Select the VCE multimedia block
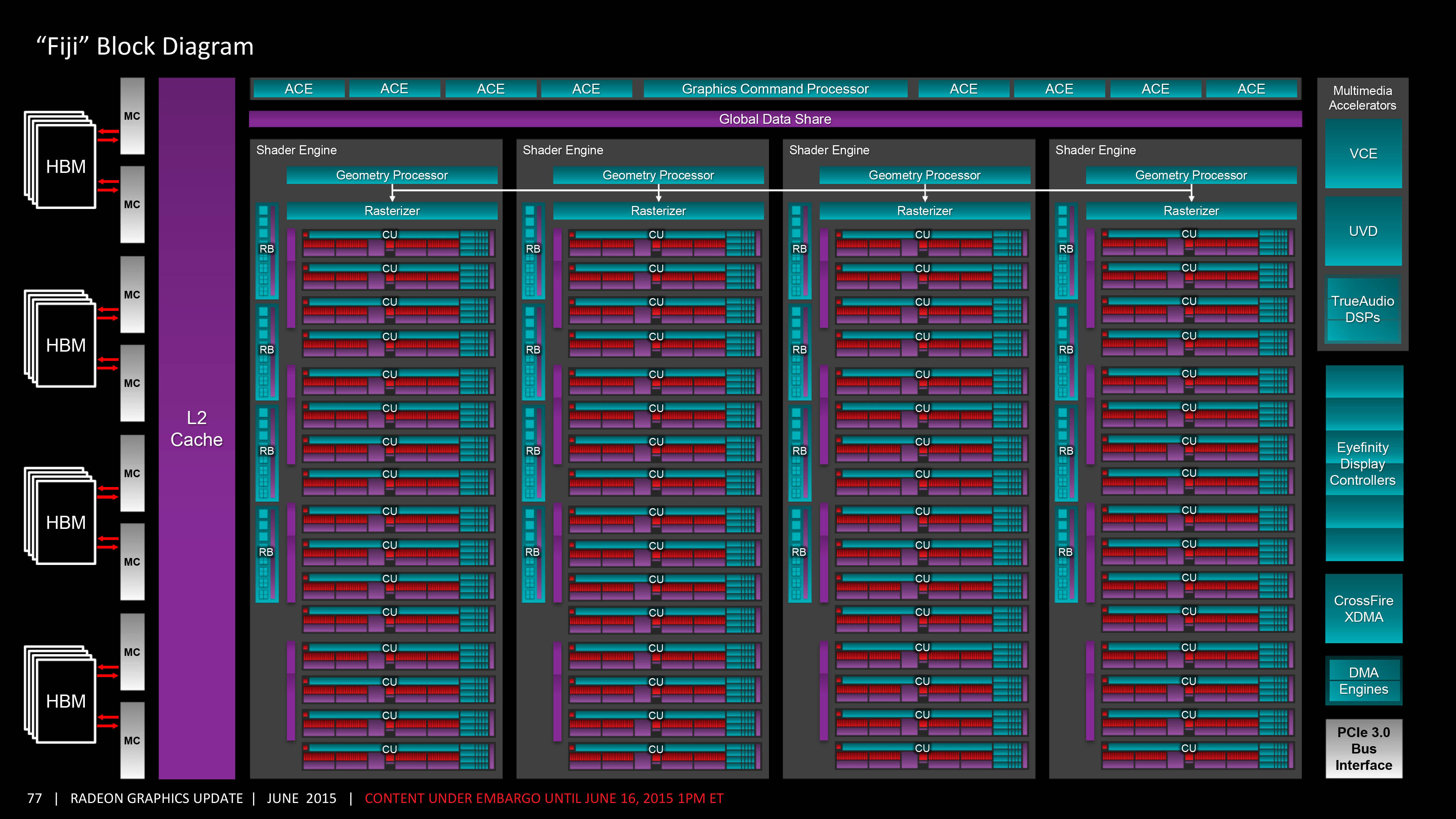This screenshot has width=1456, height=819. 1363,154
